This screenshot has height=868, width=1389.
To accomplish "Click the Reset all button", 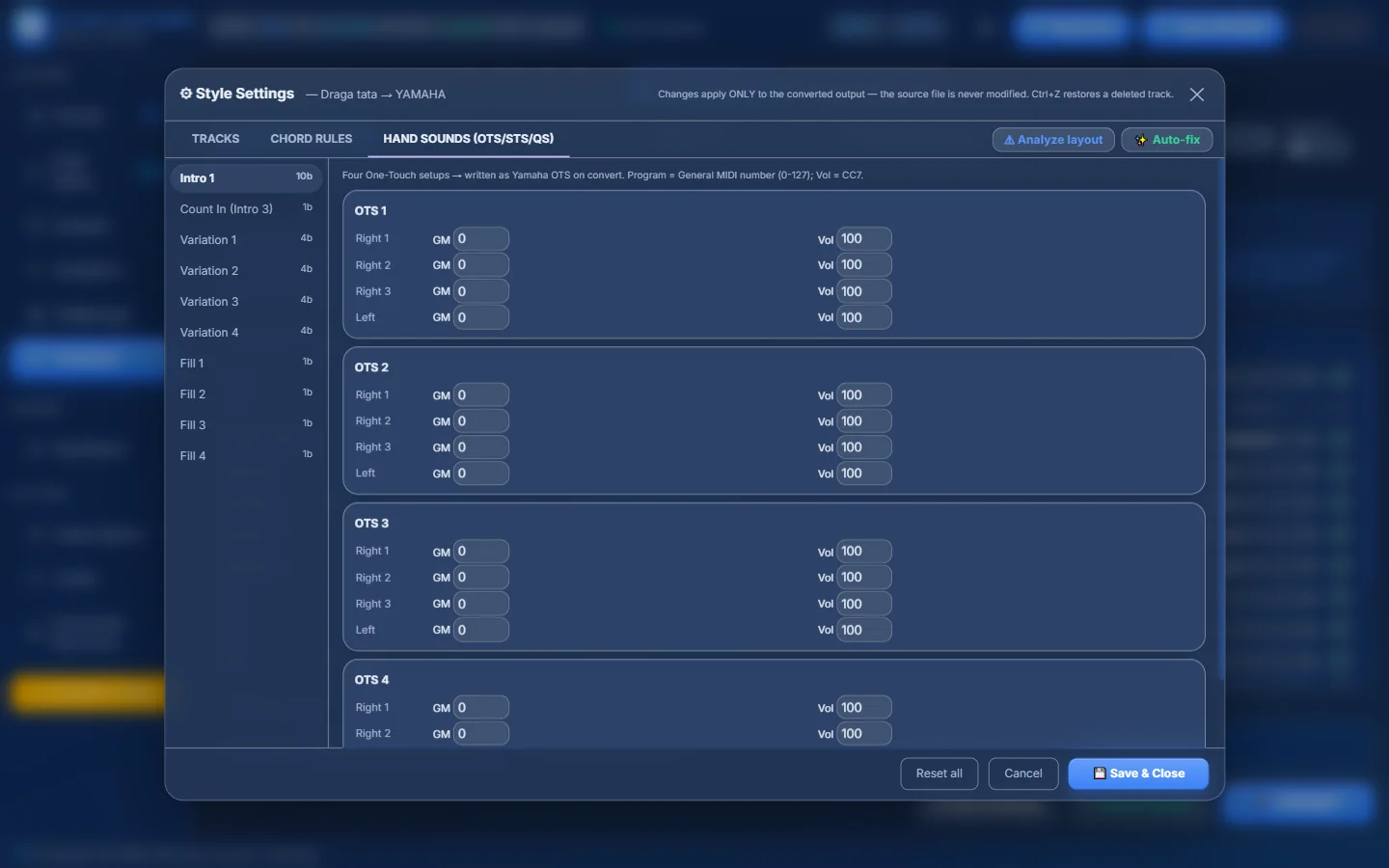I will tap(940, 773).
